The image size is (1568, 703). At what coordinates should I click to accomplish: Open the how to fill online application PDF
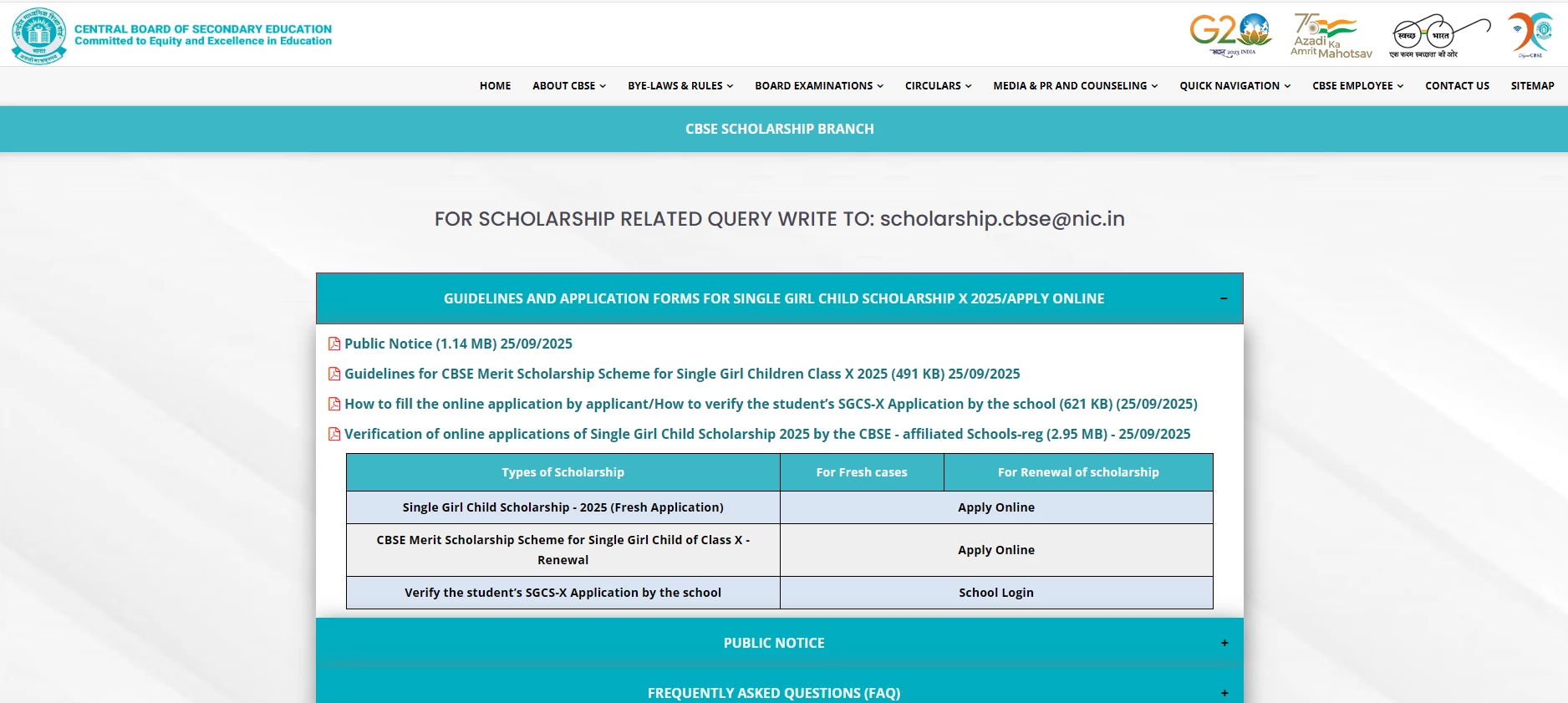pyautogui.click(x=770, y=404)
